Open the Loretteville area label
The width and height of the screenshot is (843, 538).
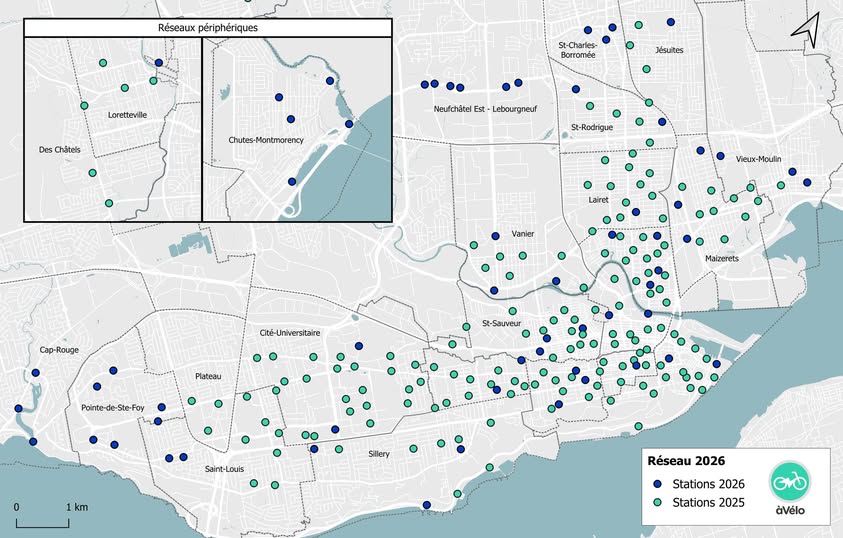click(127, 115)
